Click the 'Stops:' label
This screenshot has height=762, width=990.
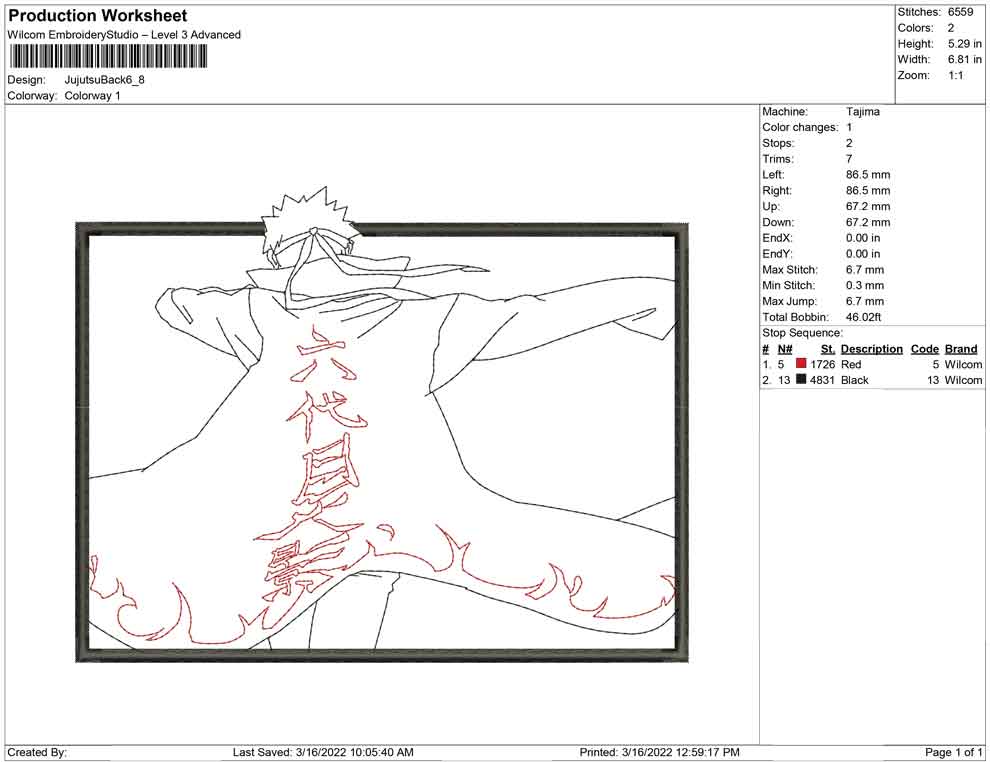[778, 143]
